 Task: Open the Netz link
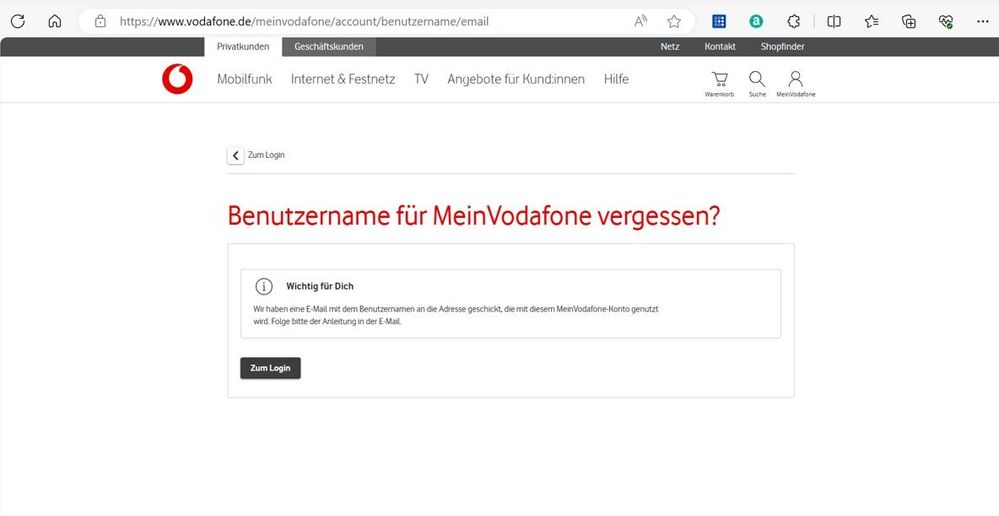click(670, 47)
